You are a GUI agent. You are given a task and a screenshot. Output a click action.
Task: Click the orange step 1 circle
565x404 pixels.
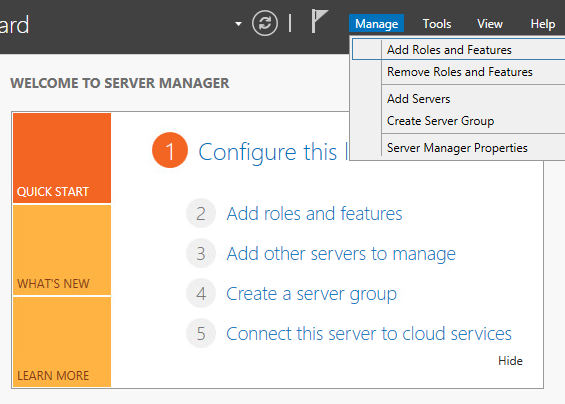pos(170,150)
